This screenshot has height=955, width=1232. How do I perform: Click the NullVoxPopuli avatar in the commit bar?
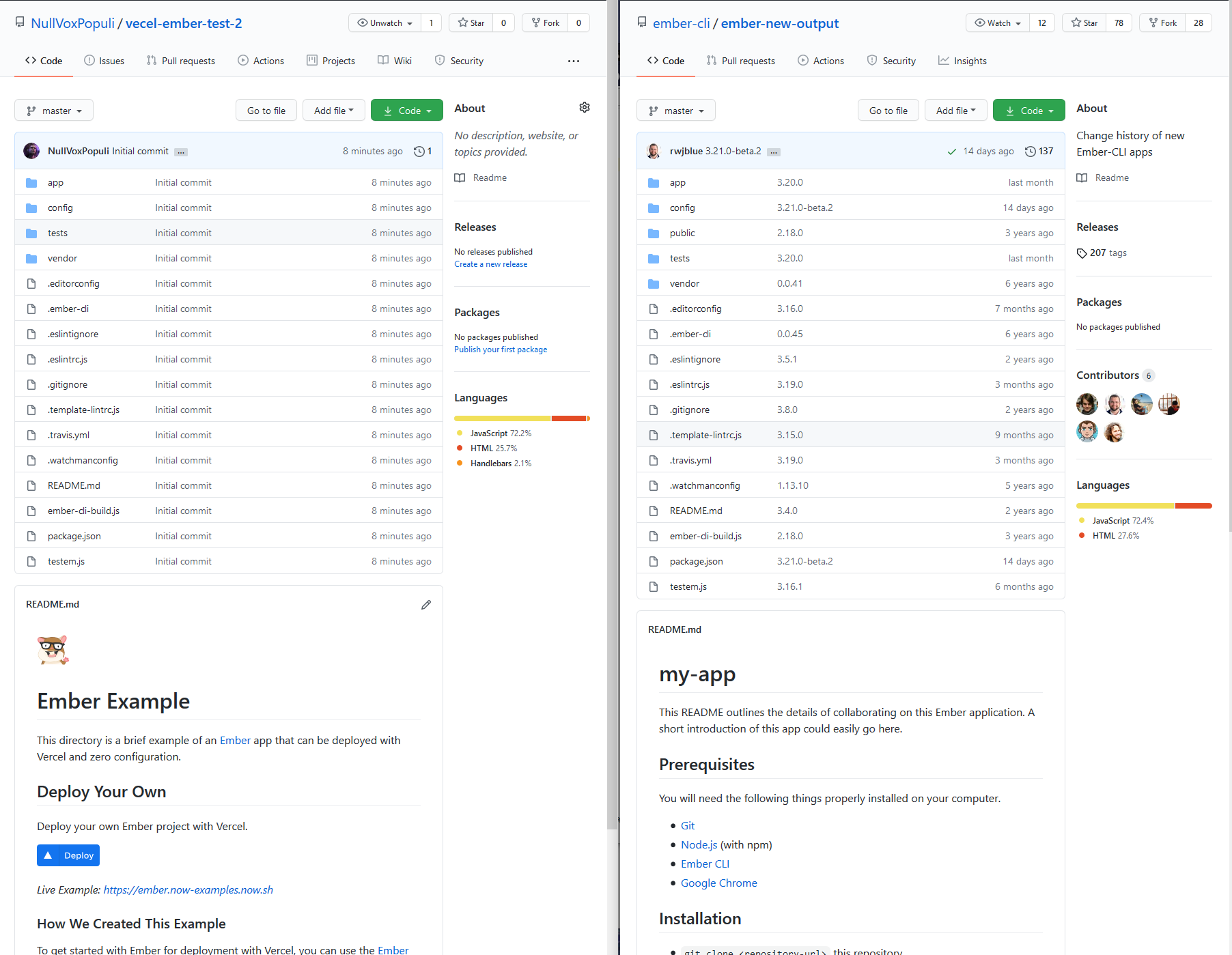[x=31, y=151]
